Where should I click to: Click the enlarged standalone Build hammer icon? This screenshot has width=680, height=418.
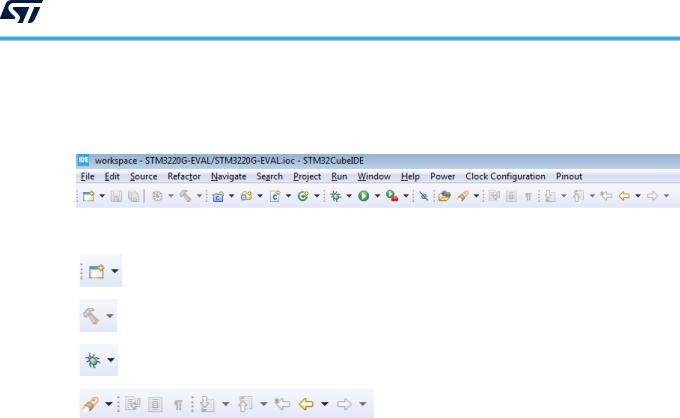(91, 316)
